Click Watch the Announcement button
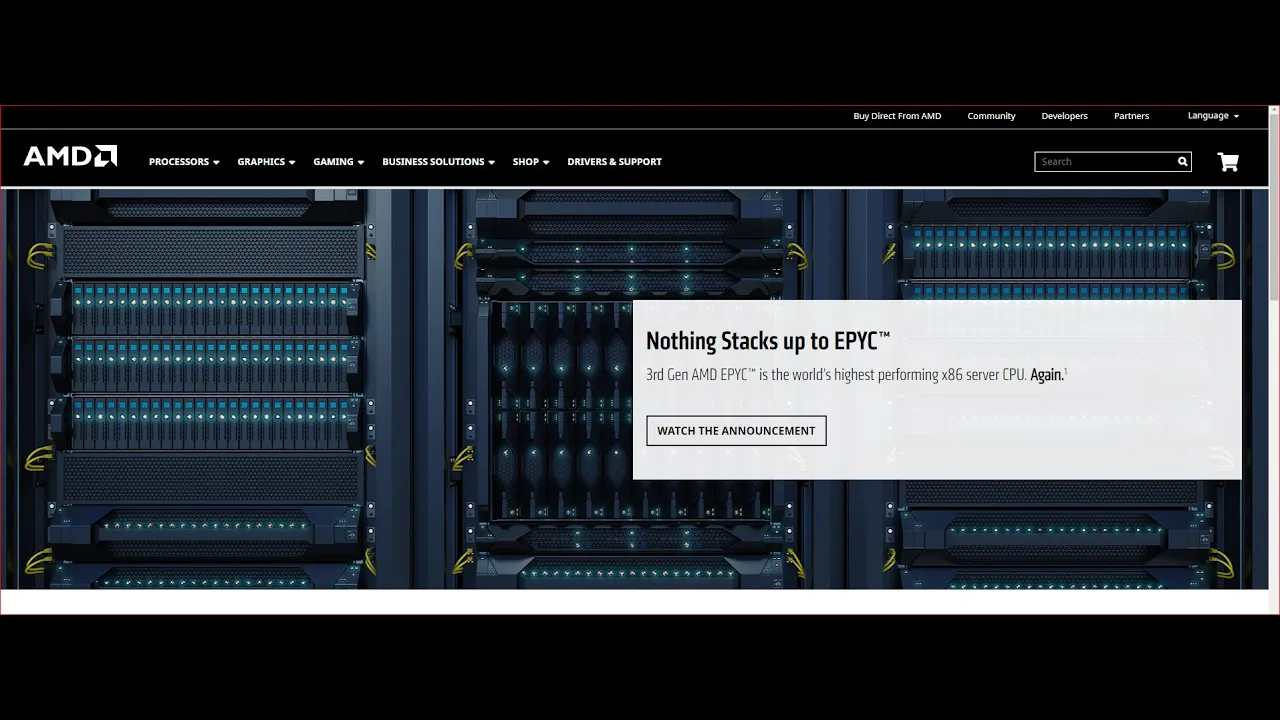1280x720 pixels. pos(736,431)
